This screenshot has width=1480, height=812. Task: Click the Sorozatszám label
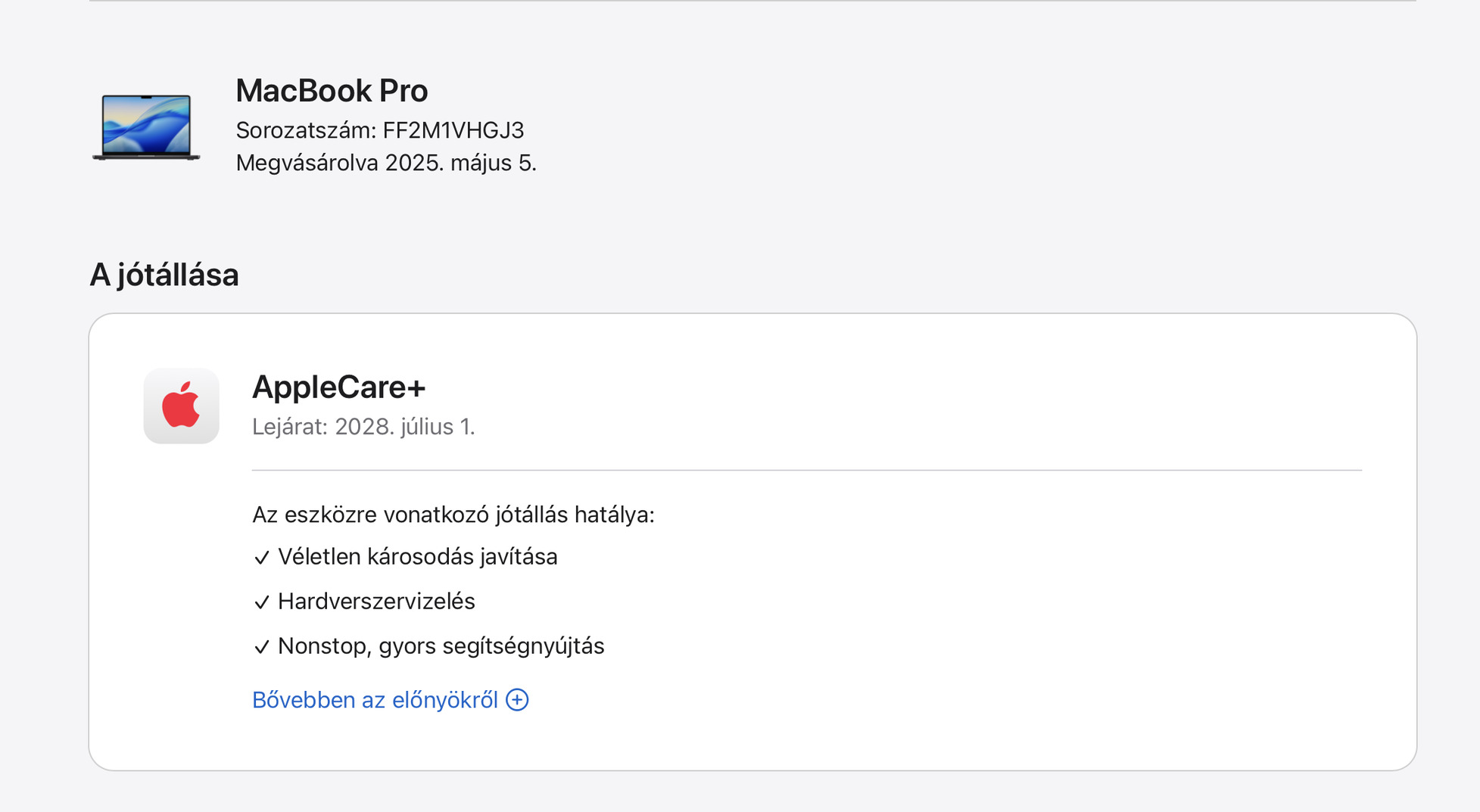click(x=306, y=130)
